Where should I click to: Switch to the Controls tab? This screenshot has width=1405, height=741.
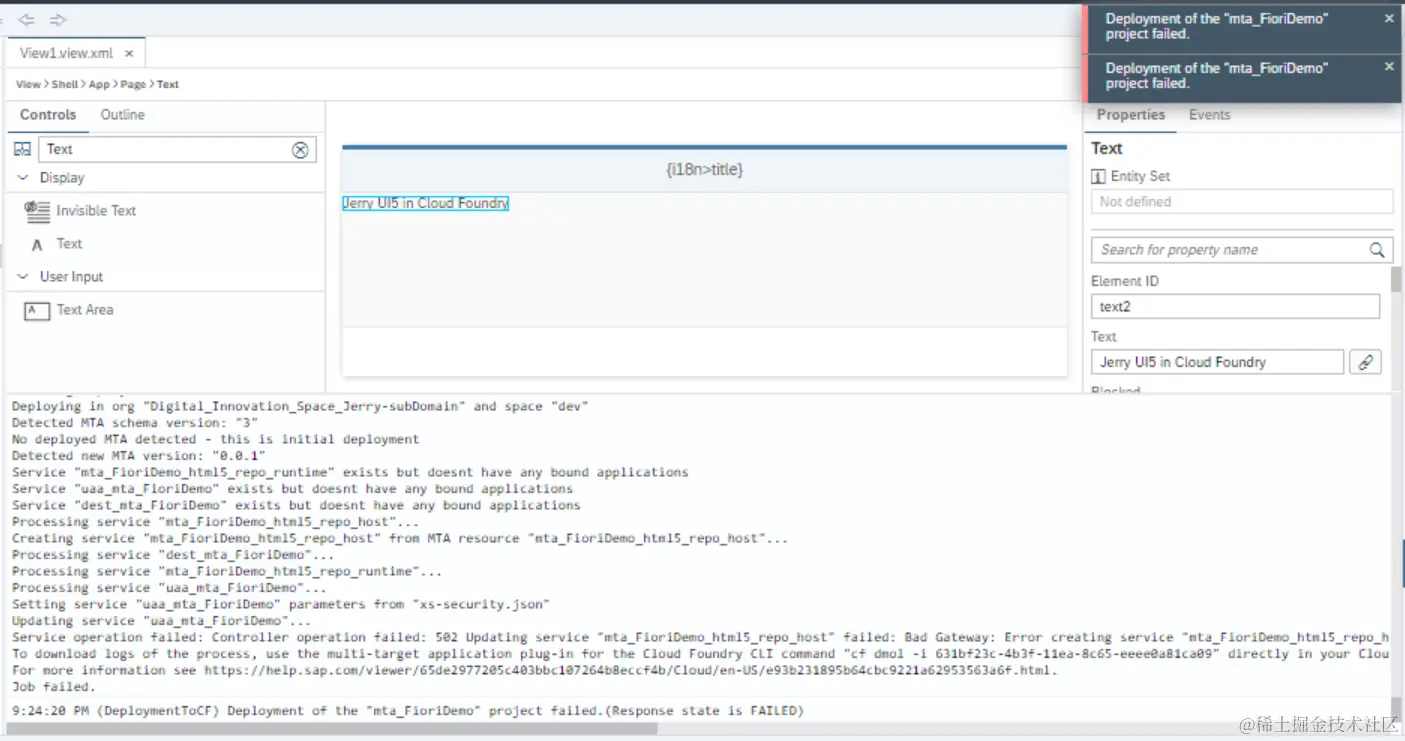[x=48, y=115]
